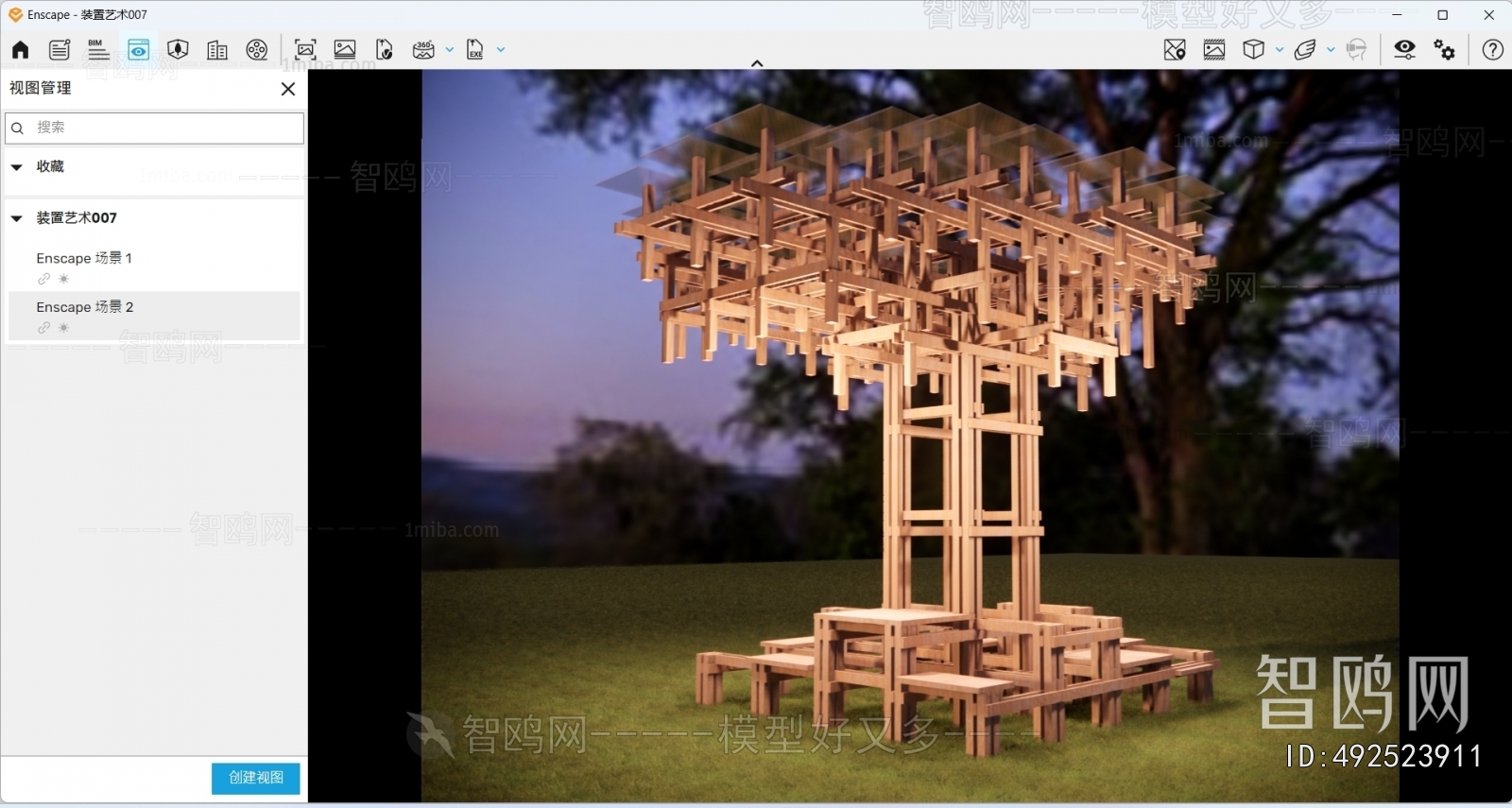Open the site context map pin icon
1512x808 pixels.
pos(1175,50)
